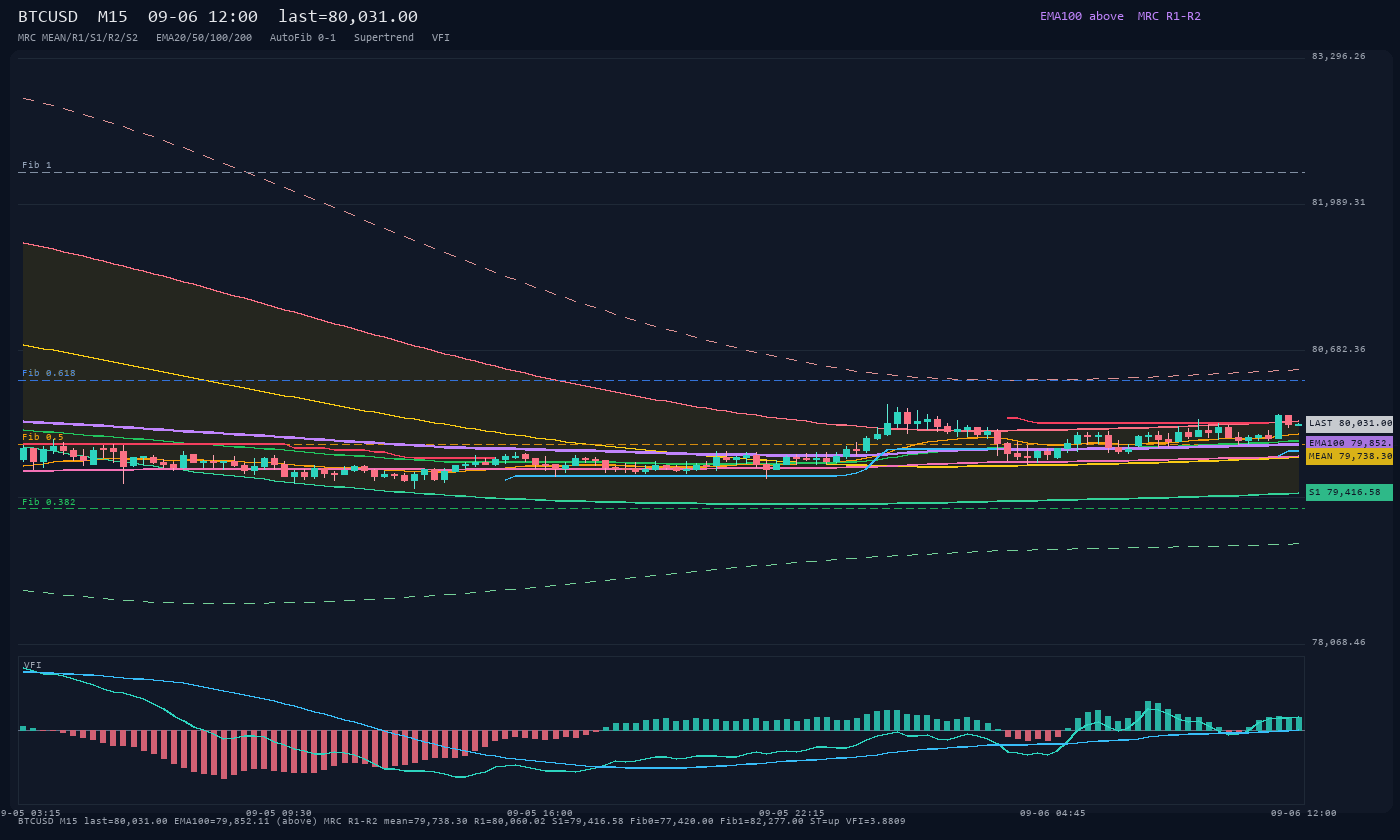
Task: Click the 'Fib 1' level label
Action: pyautogui.click(x=37, y=165)
